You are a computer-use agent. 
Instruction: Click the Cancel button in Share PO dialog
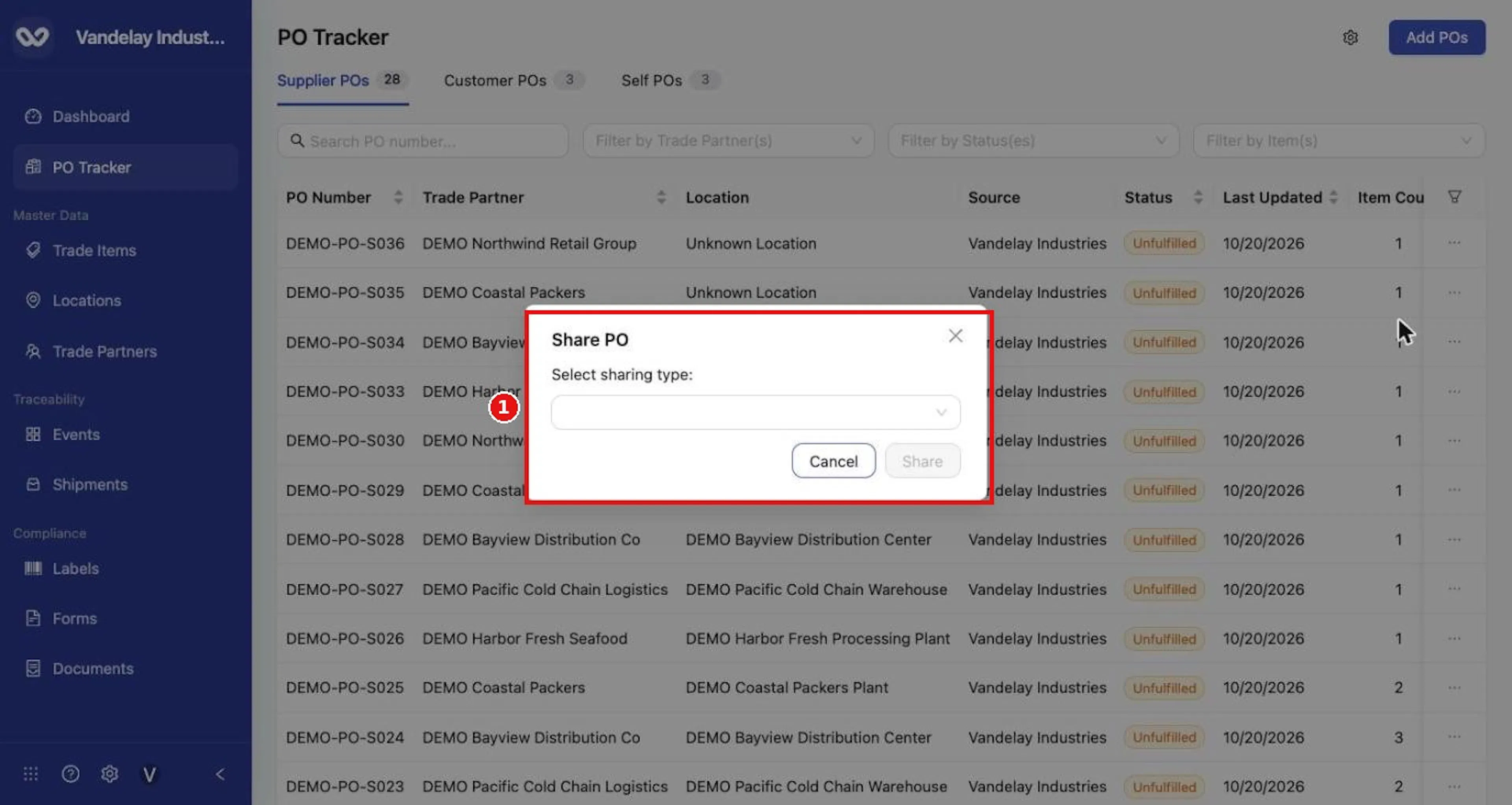pos(833,461)
